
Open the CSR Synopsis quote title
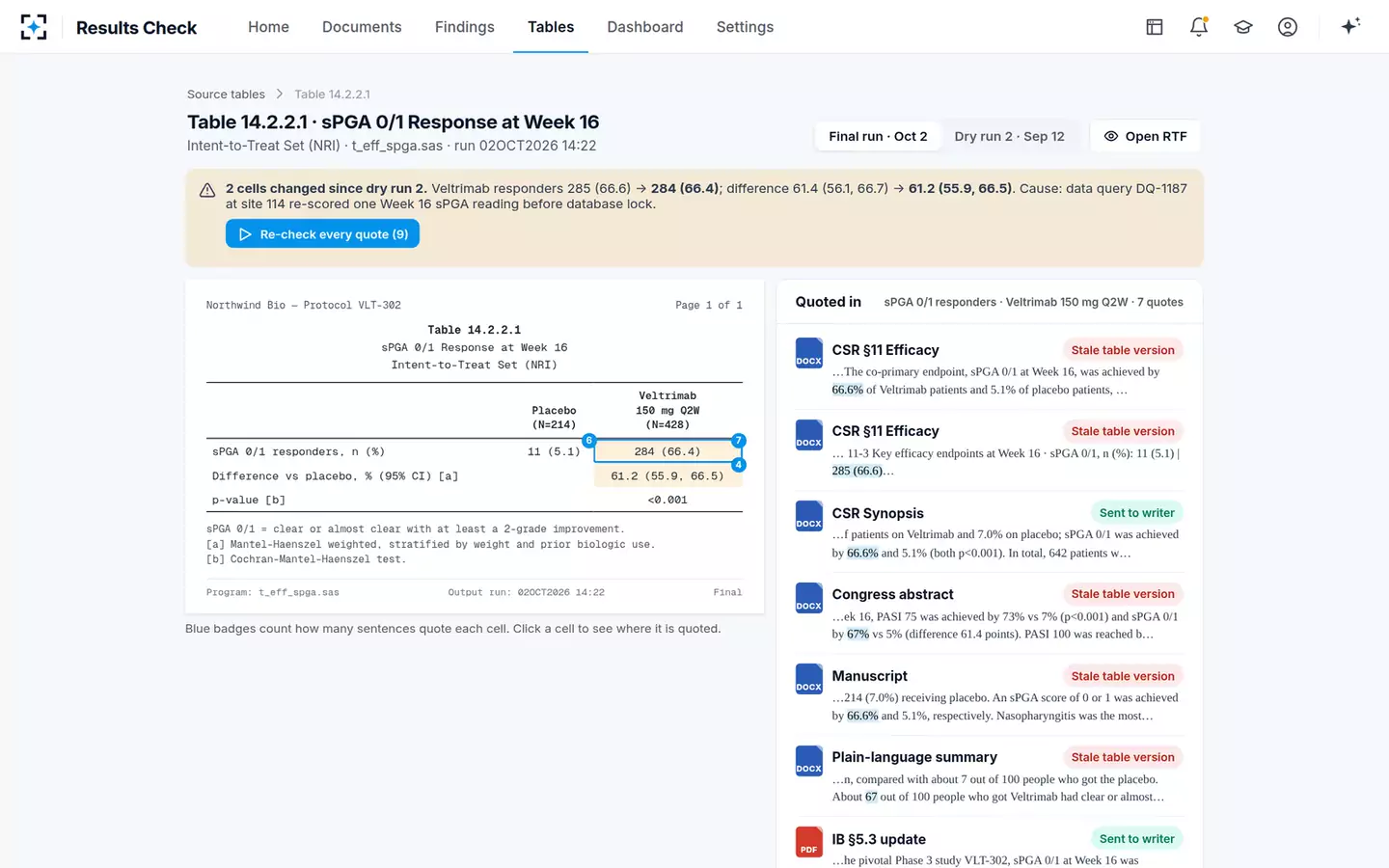tap(878, 513)
